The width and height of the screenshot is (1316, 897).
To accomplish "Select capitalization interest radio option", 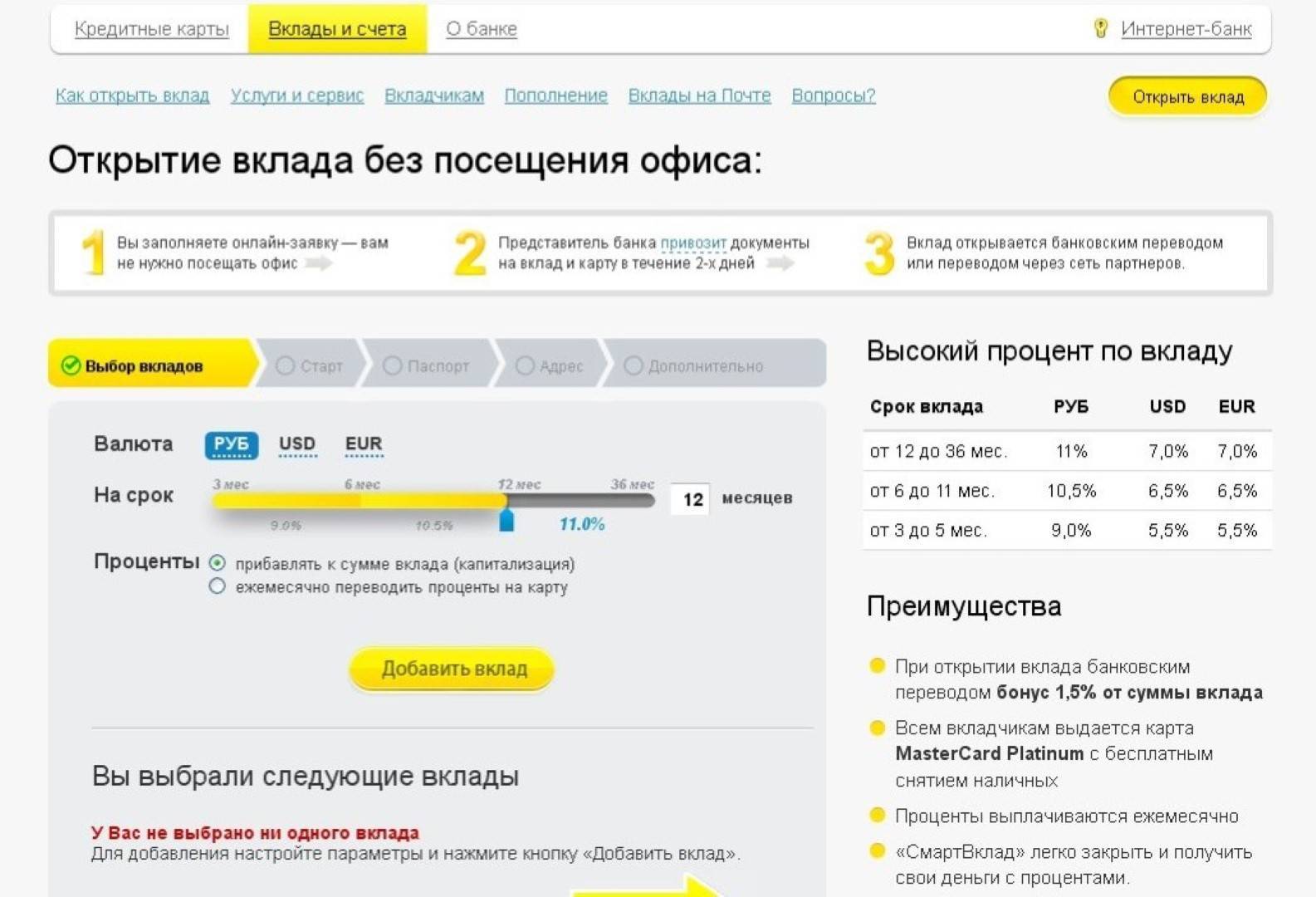I will click(x=218, y=563).
